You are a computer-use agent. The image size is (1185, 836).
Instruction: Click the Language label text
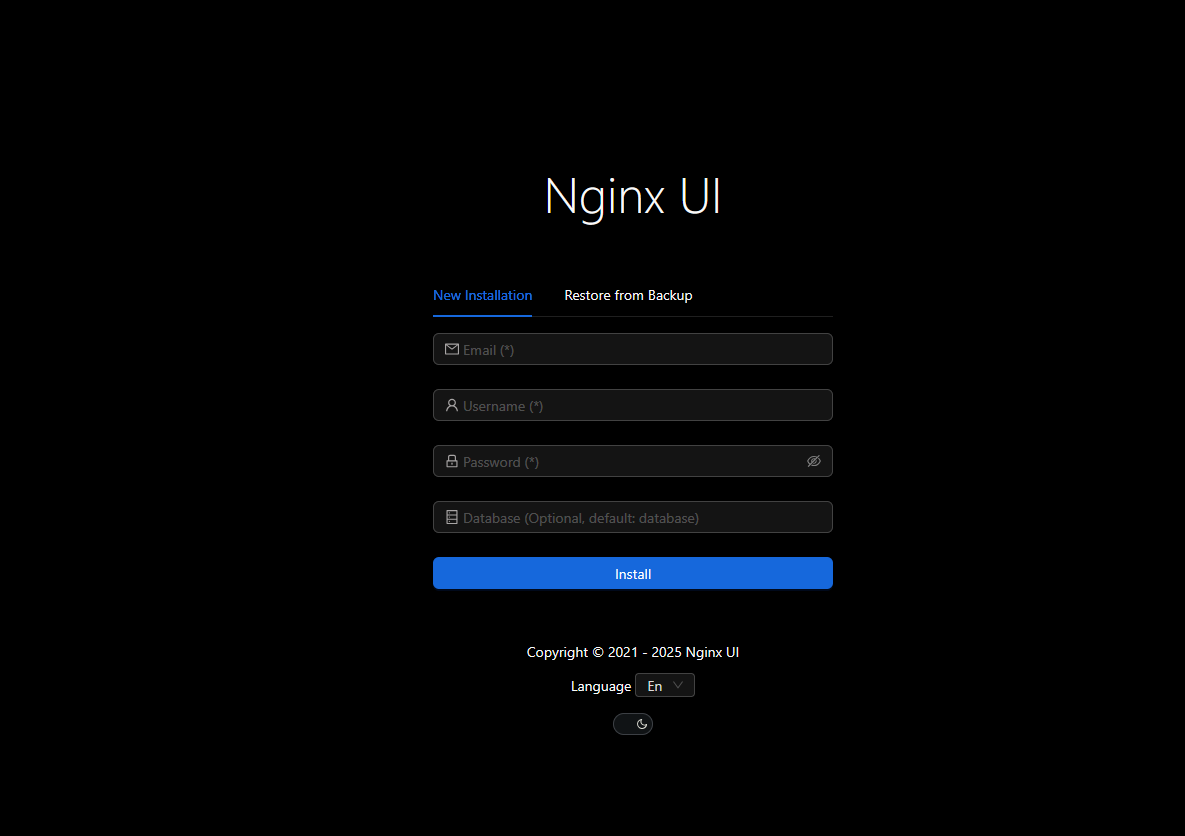pyautogui.click(x=601, y=686)
